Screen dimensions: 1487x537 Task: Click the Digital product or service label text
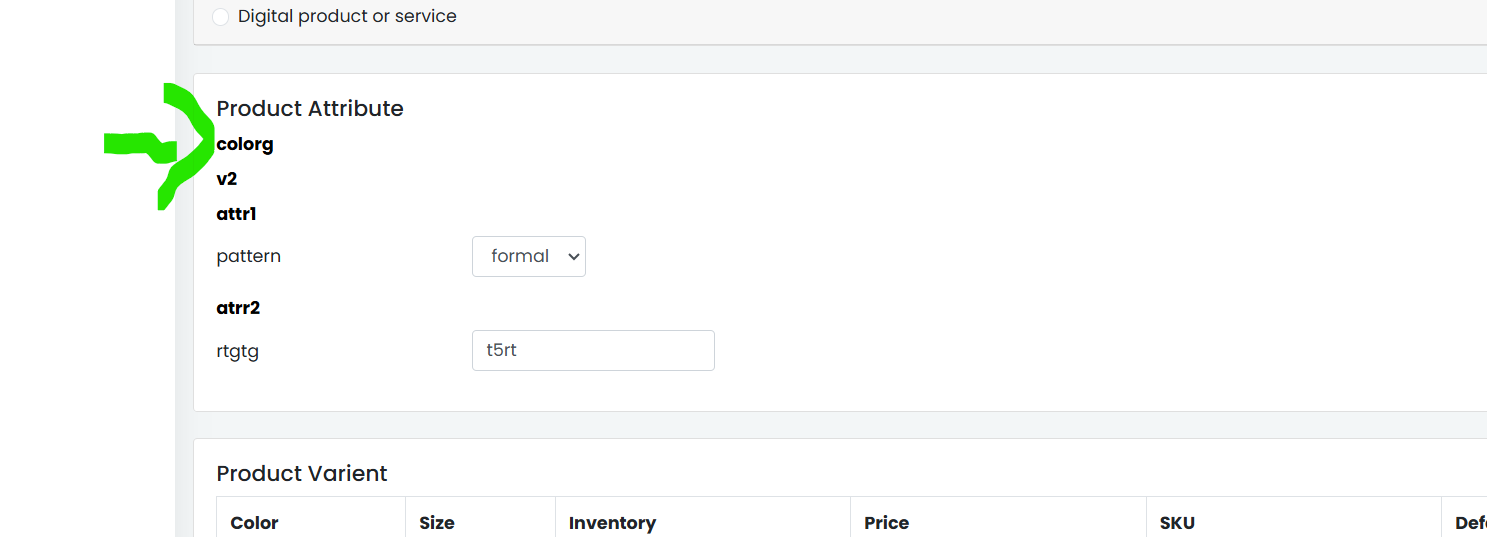point(347,16)
